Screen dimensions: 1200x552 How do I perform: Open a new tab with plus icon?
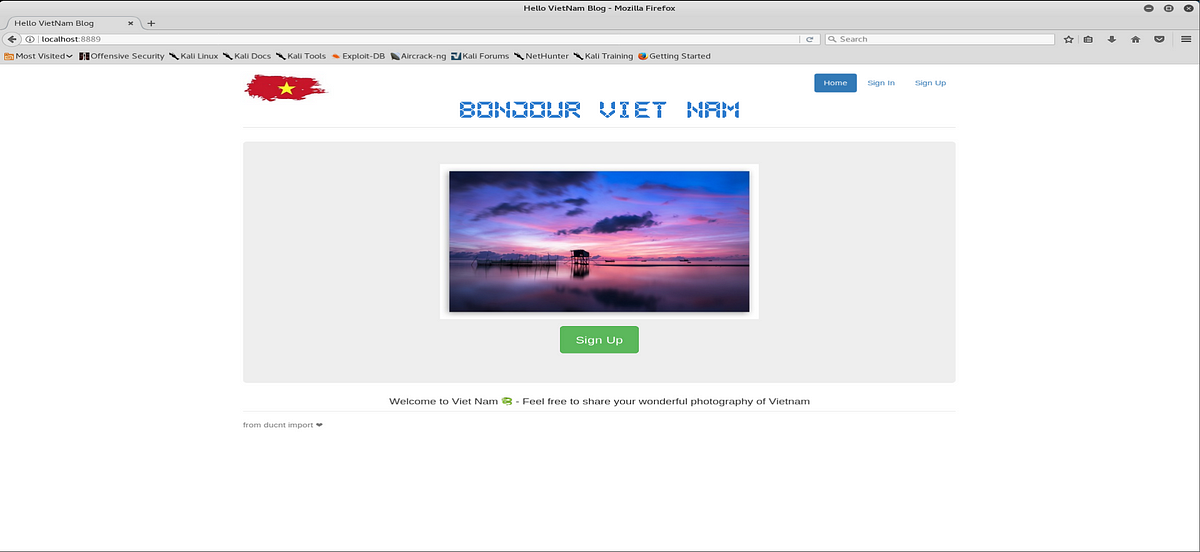pos(151,23)
